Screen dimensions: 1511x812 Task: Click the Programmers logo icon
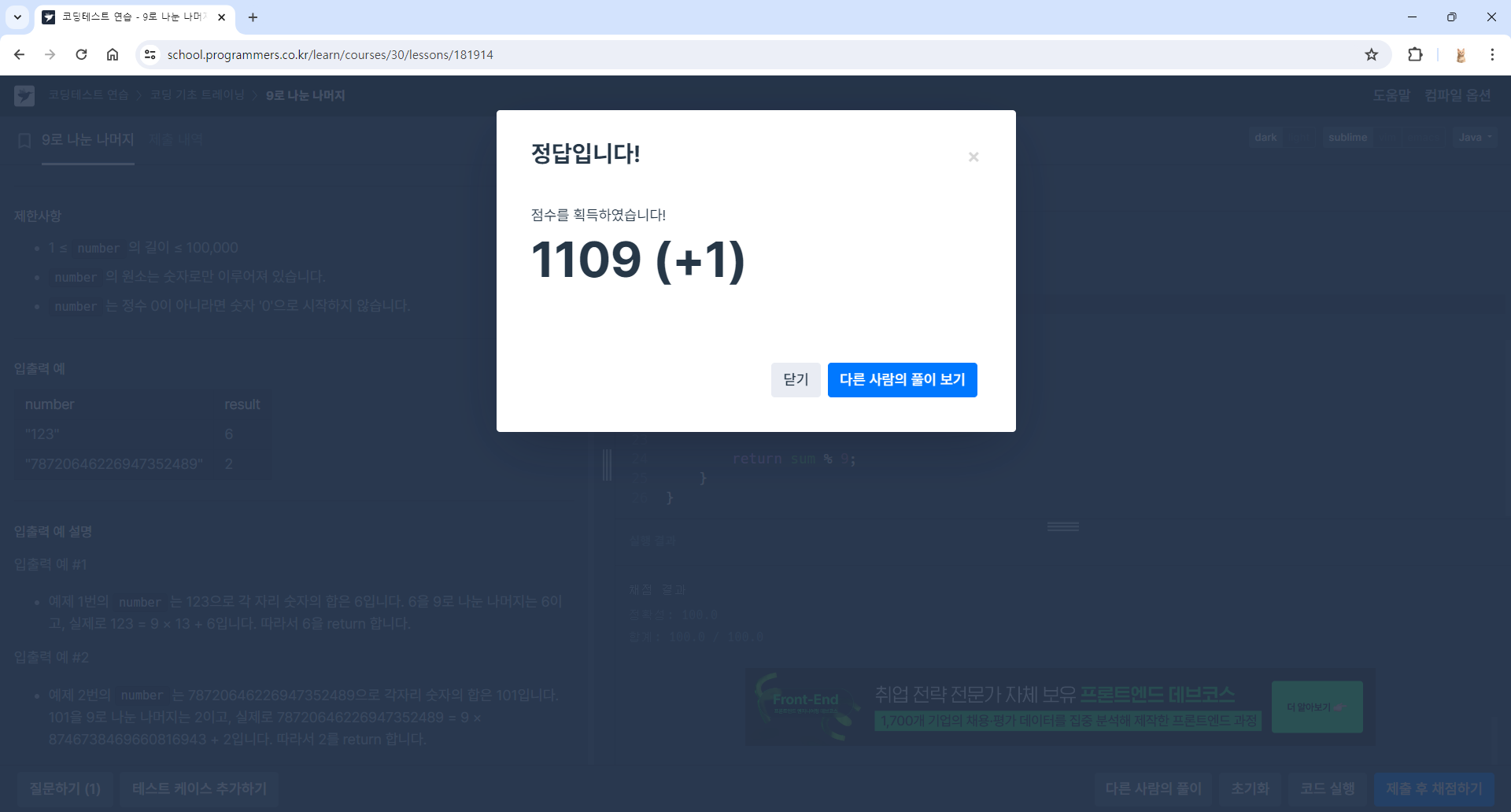(x=24, y=94)
